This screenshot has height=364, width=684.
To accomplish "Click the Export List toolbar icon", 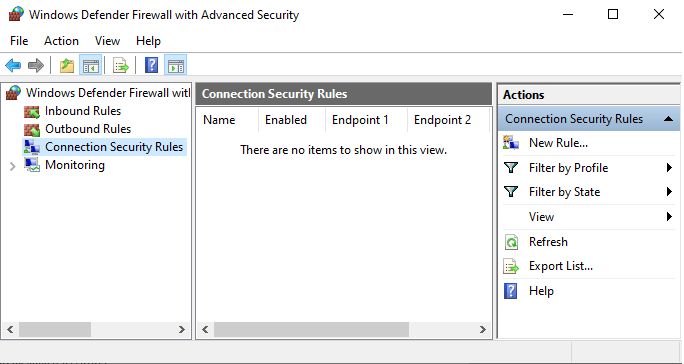I will click(x=121, y=66).
